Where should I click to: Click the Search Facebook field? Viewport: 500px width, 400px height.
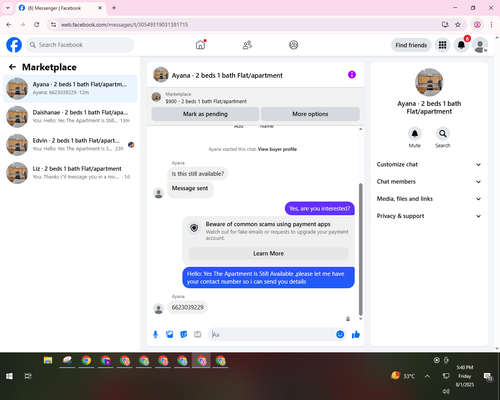(80, 45)
